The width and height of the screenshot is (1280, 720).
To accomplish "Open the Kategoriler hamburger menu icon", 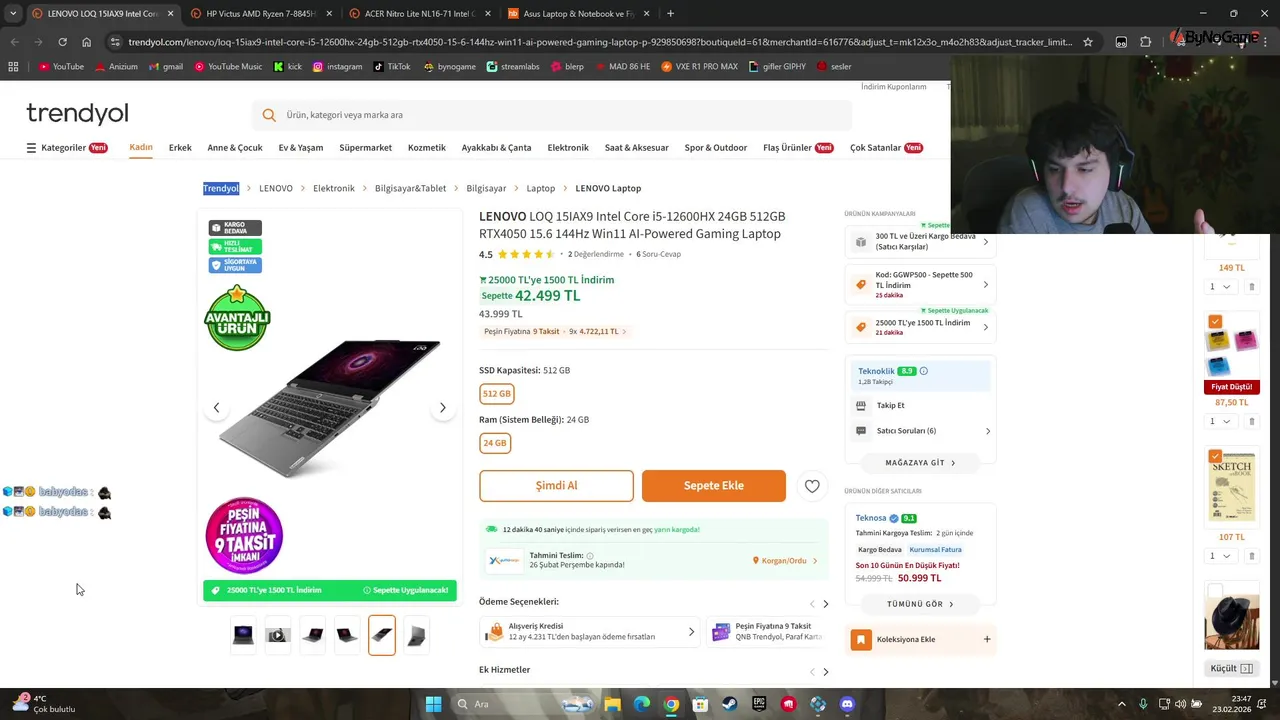I will click(x=31, y=148).
